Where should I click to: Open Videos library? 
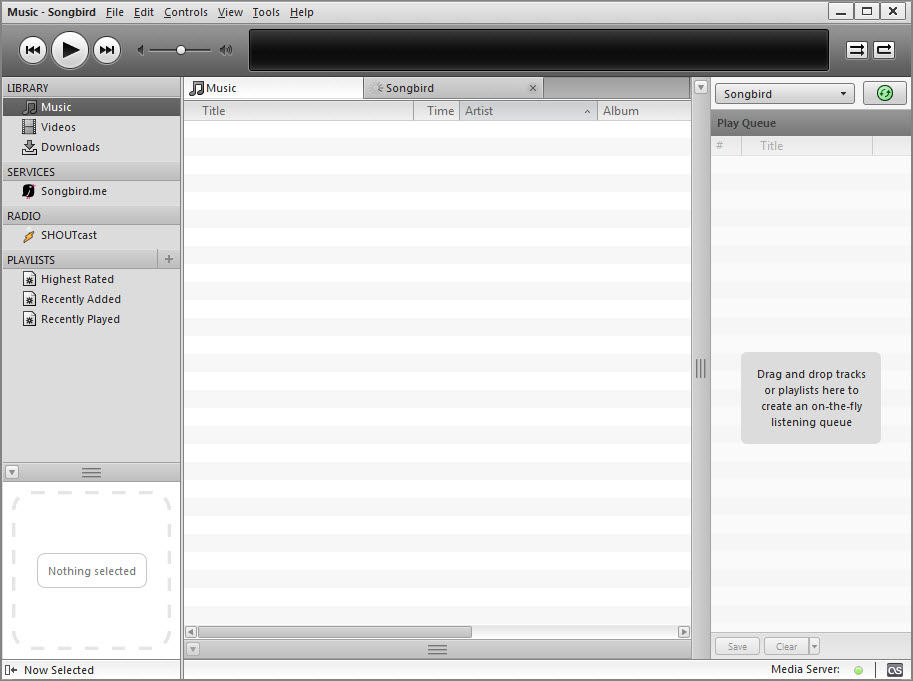(x=91, y=127)
